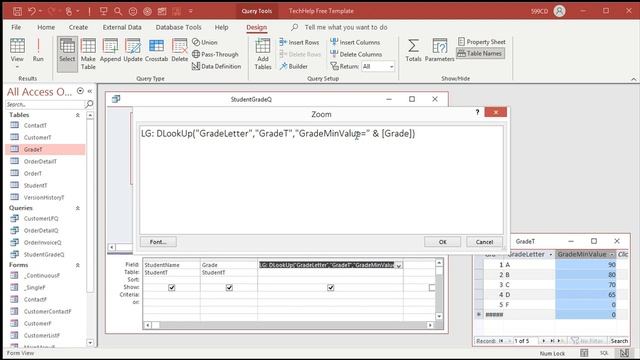Switch to the Create tab
This screenshot has width=640, height=360.
click(x=78, y=27)
